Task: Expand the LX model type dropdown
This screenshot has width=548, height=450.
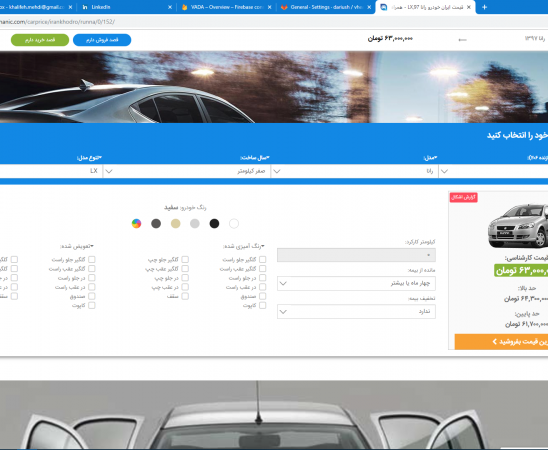Action: [x=51, y=171]
